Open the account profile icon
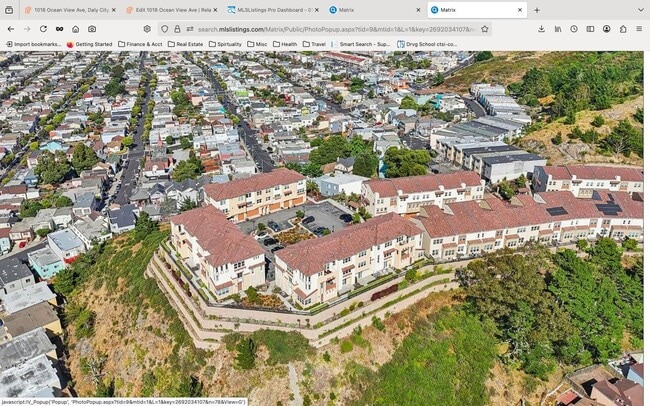Screen dimensions: 650x406 [606, 29]
